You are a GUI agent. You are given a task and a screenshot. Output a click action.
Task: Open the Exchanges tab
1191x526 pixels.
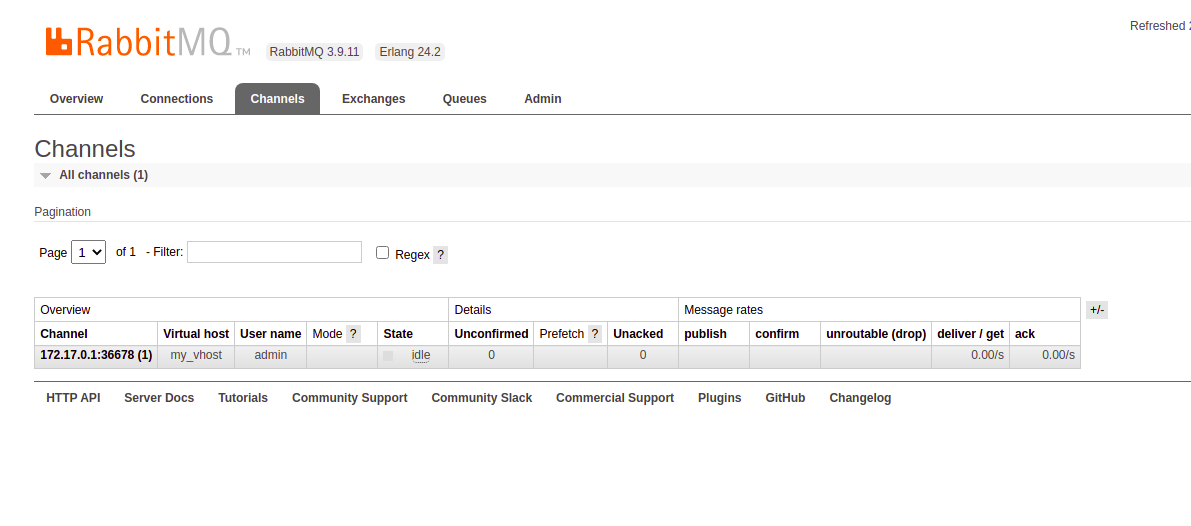pos(373,99)
